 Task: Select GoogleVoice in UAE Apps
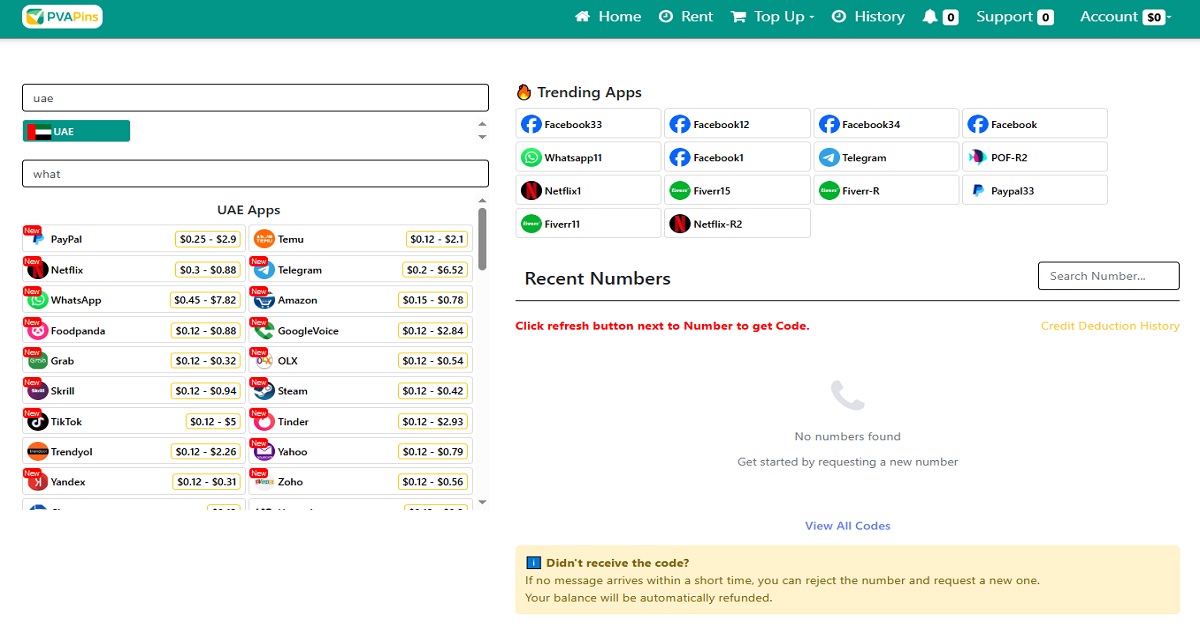(x=361, y=331)
